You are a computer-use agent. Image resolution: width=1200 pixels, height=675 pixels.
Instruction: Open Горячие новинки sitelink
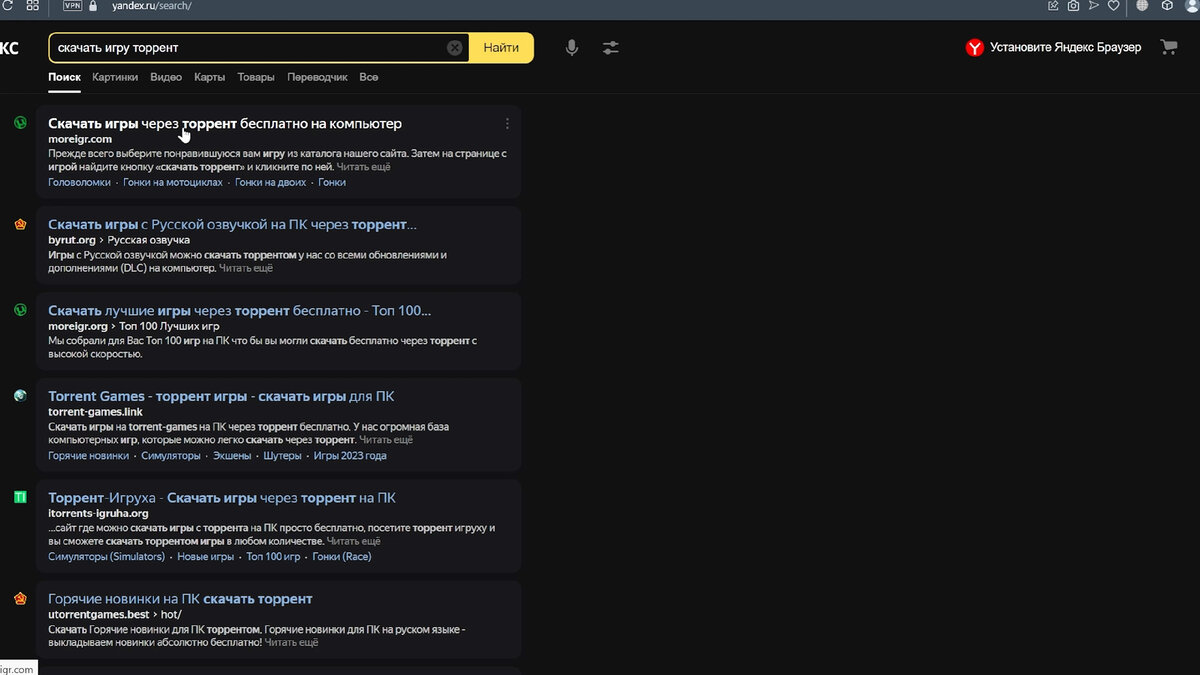point(88,456)
